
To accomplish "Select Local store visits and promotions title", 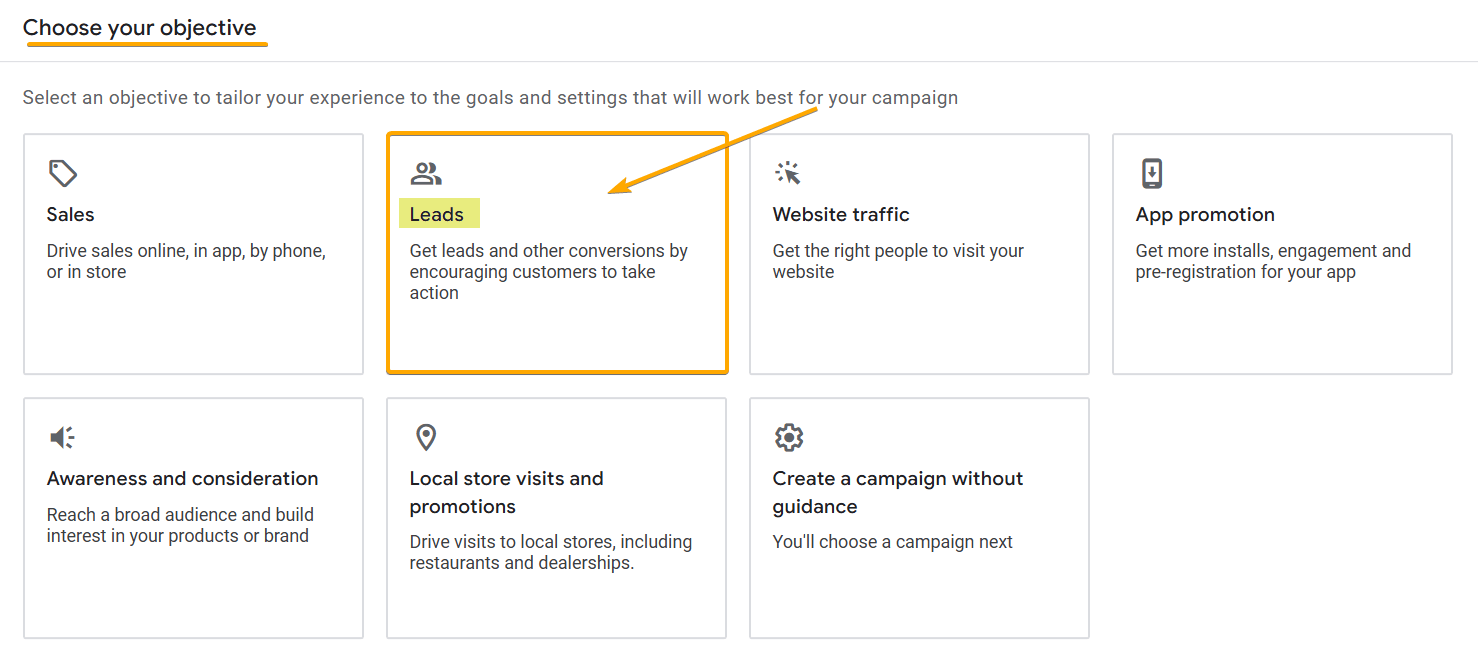I will coord(506,492).
